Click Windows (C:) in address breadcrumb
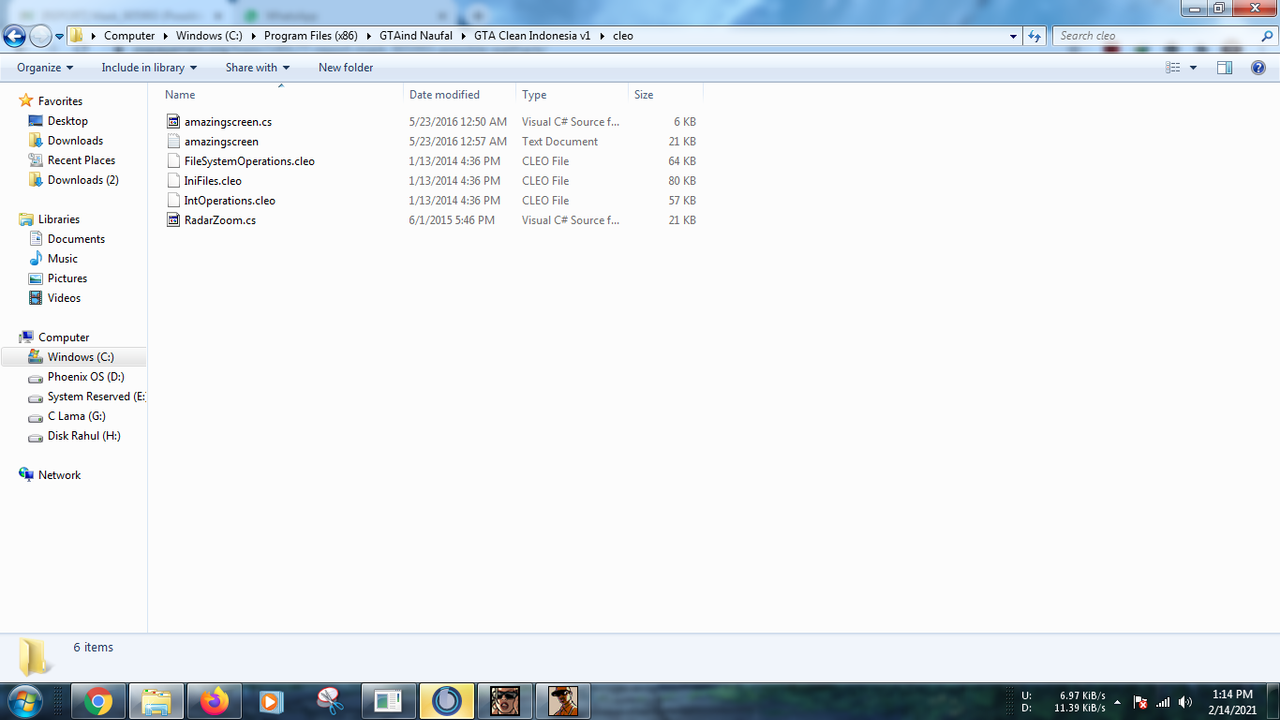This screenshot has width=1280, height=720. [x=208, y=36]
